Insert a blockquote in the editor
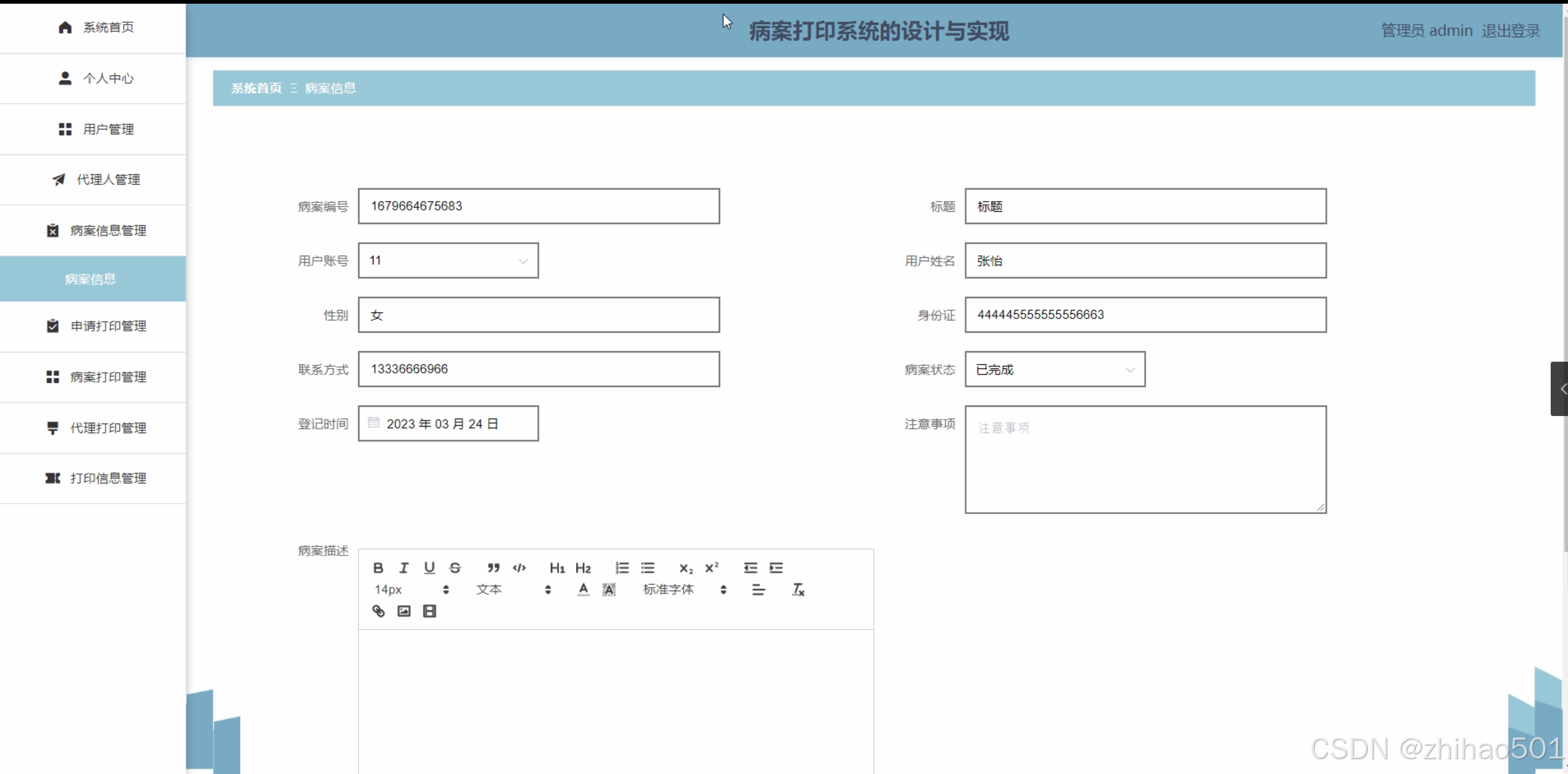 pos(493,568)
